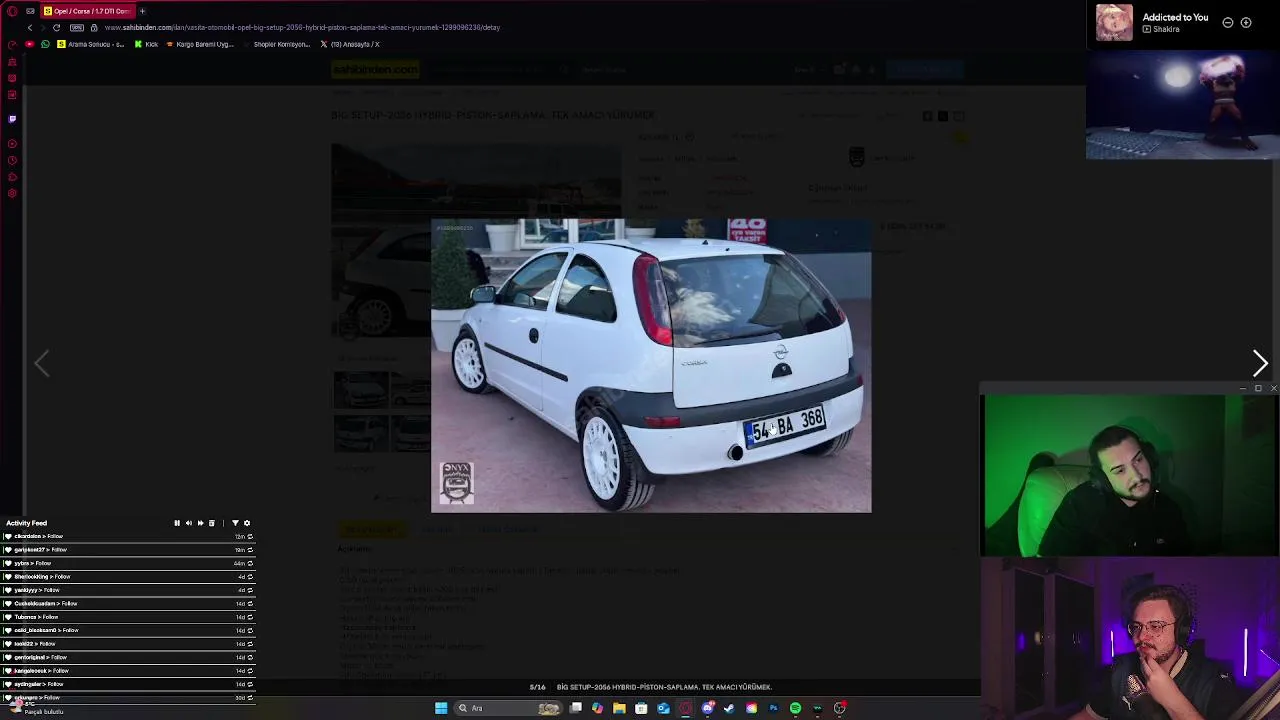Clear the Activity Feed with the archive icon
The image size is (1280, 720).
pos(211,523)
